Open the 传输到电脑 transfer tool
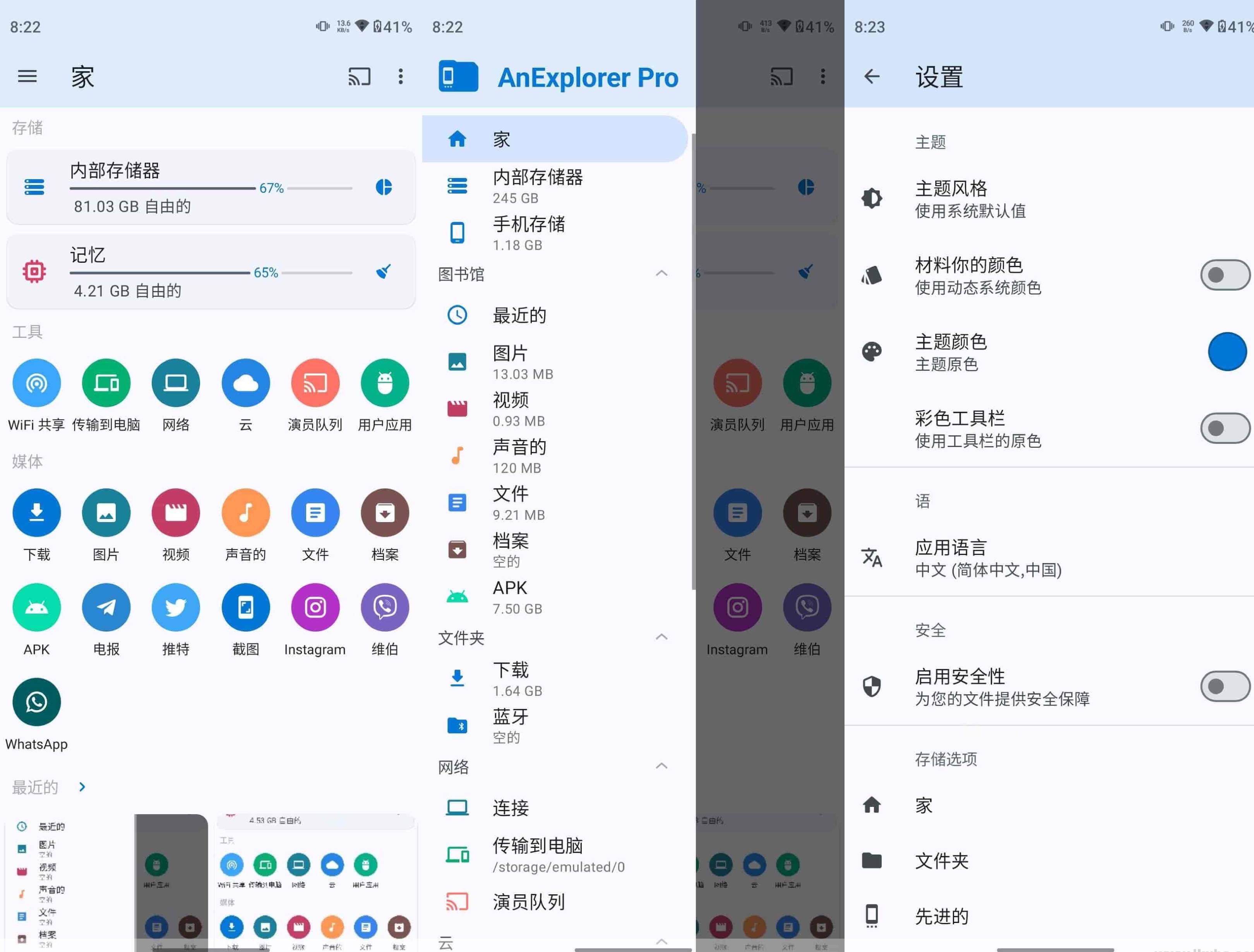 (x=106, y=383)
